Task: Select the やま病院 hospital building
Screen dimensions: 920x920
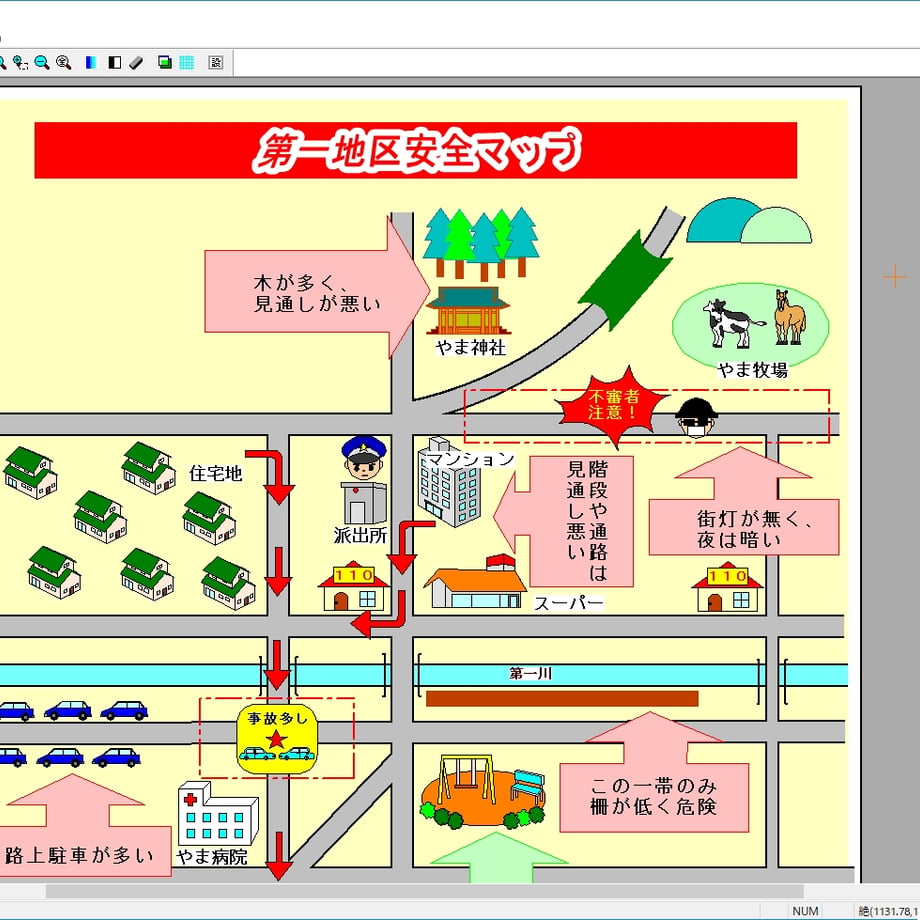Action: point(218,813)
